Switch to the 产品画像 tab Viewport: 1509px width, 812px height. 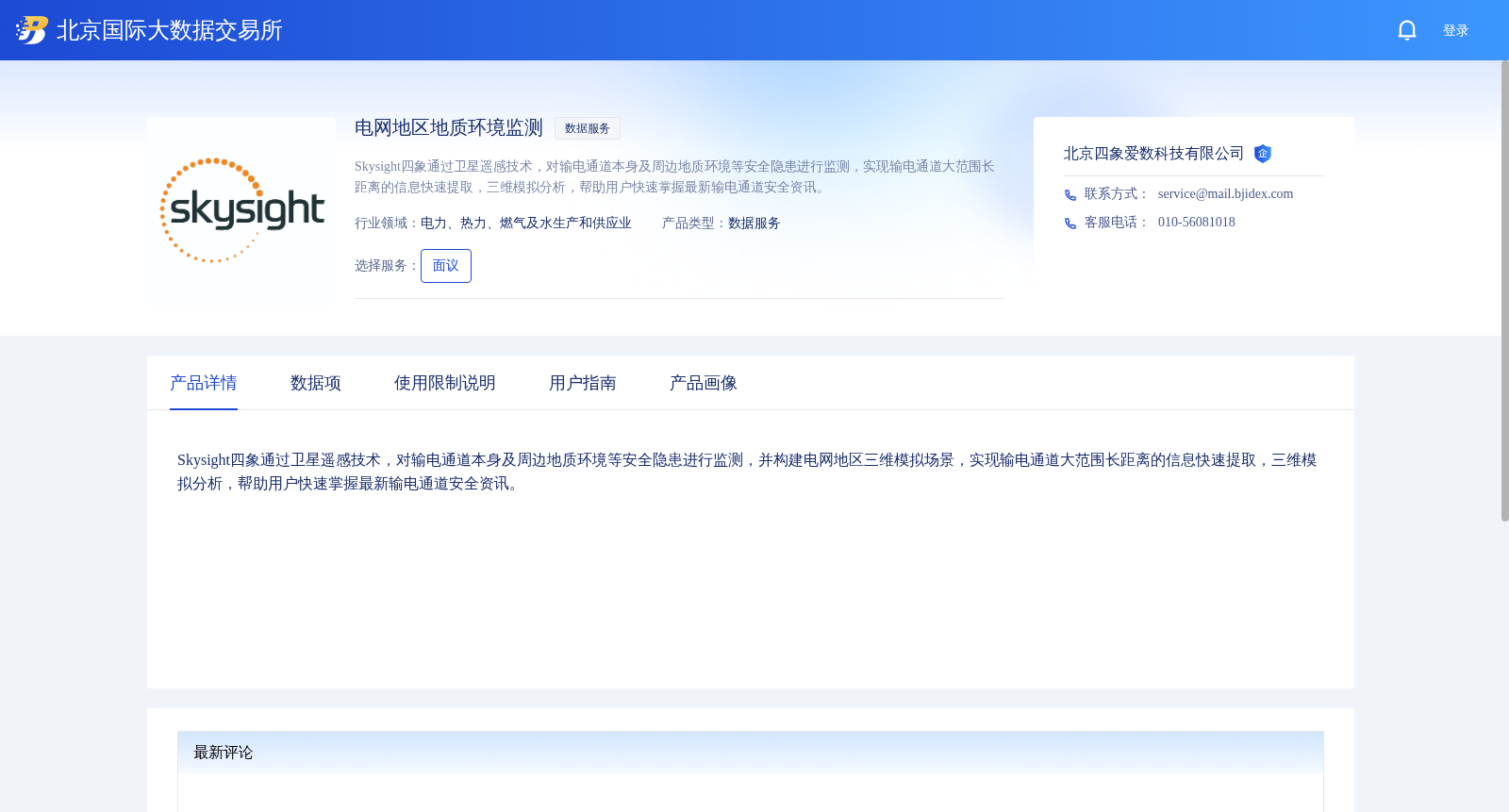pyautogui.click(x=704, y=383)
